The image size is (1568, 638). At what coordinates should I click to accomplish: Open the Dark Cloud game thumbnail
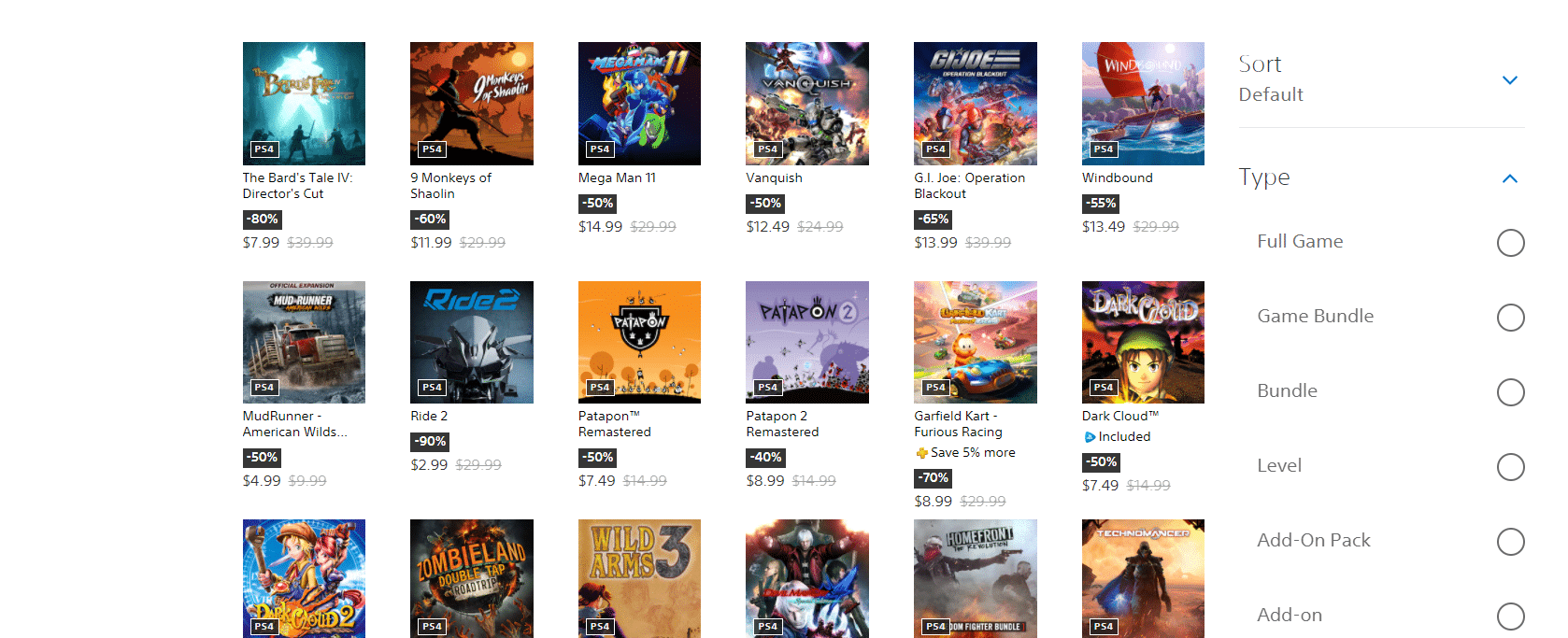1143,342
